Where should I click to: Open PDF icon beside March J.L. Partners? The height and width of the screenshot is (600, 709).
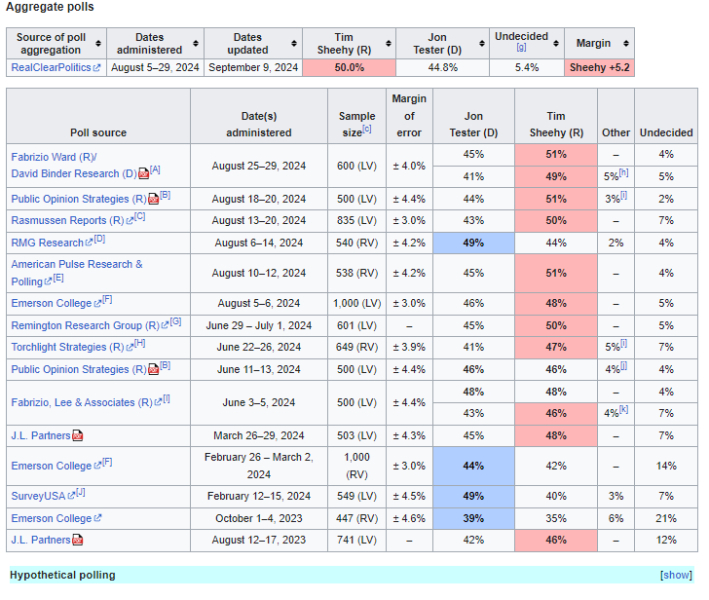click(77, 435)
